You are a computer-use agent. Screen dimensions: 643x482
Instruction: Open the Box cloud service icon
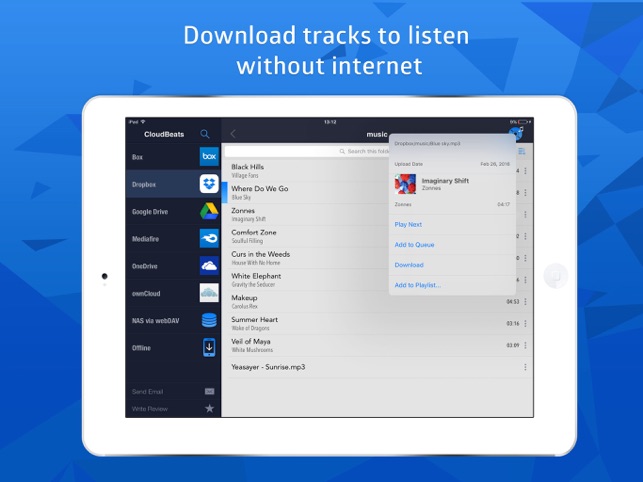pyautogui.click(x=209, y=156)
